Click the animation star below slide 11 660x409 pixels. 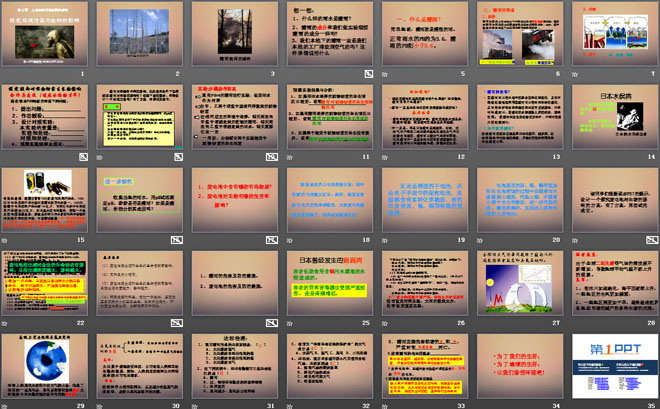point(290,157)
